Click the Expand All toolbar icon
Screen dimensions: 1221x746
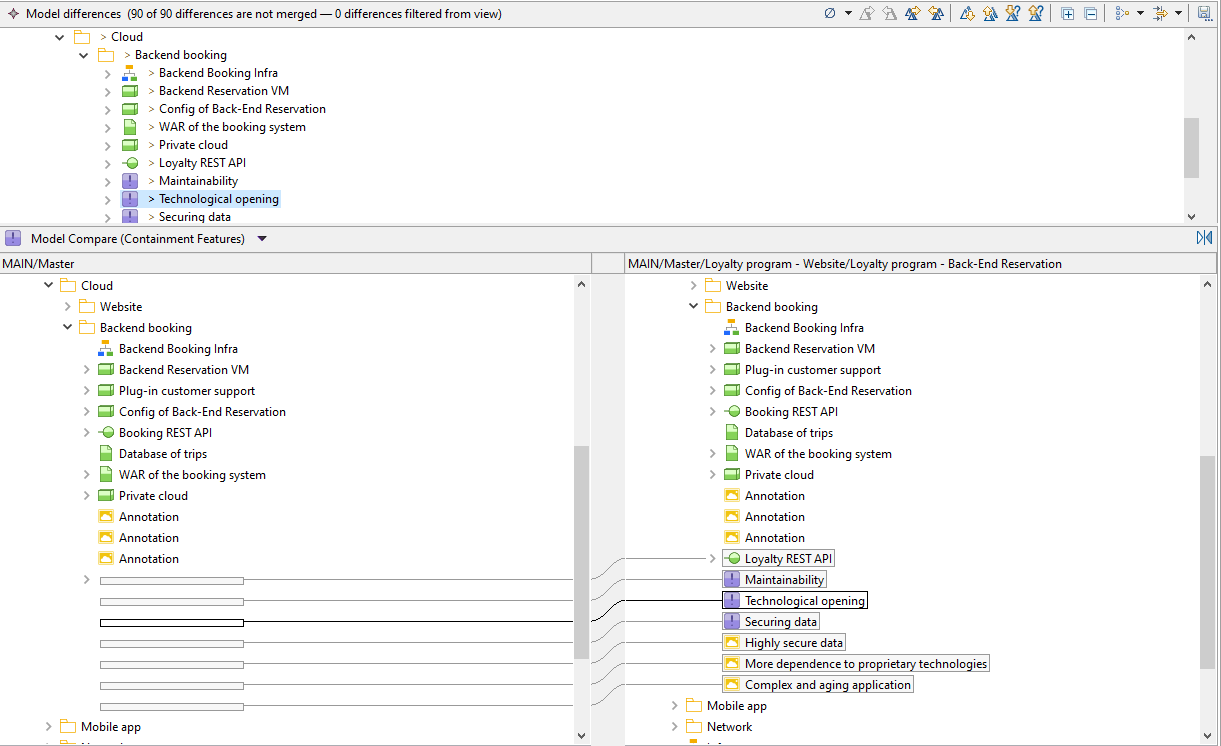point(1068,14)
